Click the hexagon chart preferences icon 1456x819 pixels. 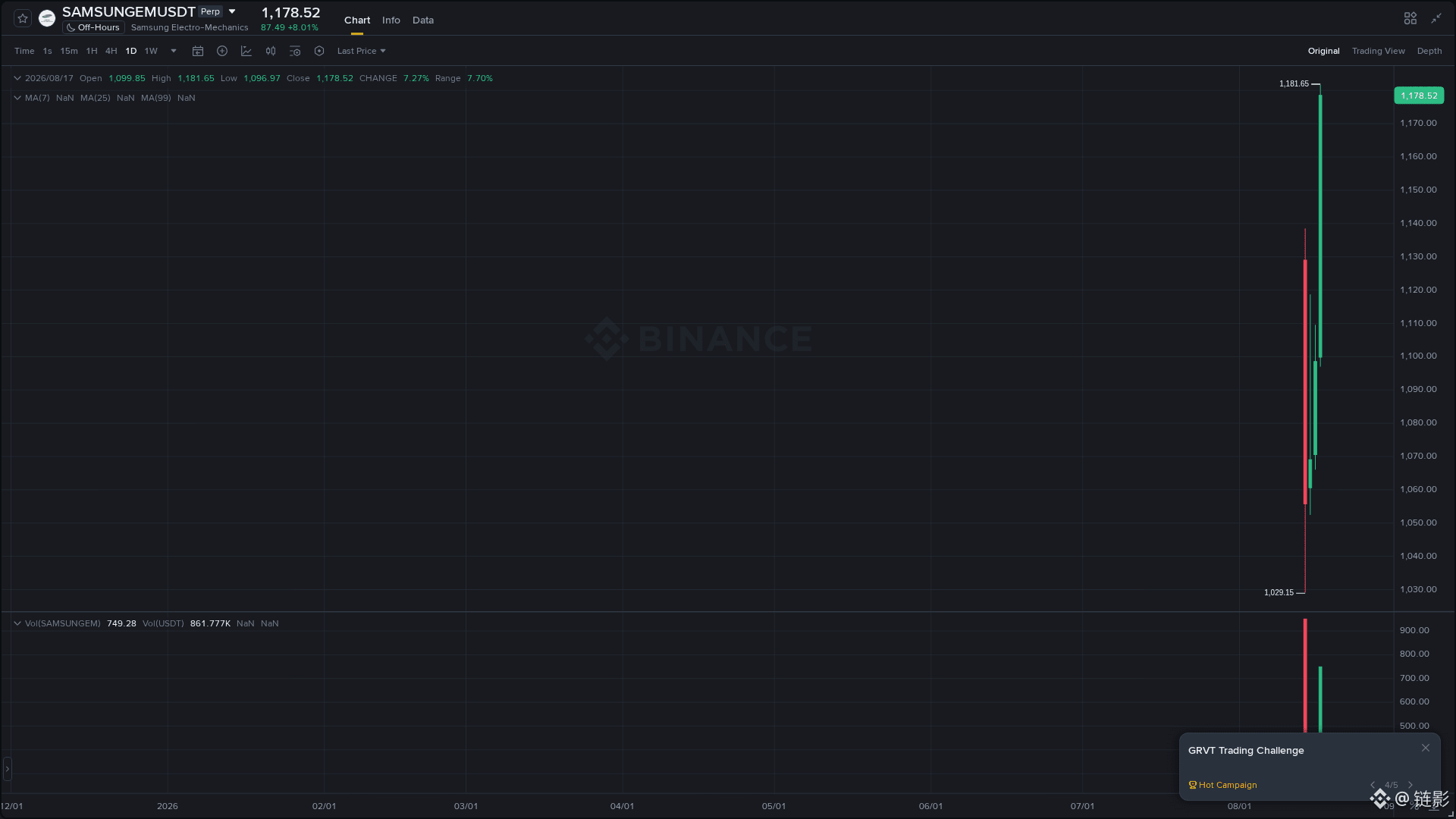pos(319,51)
